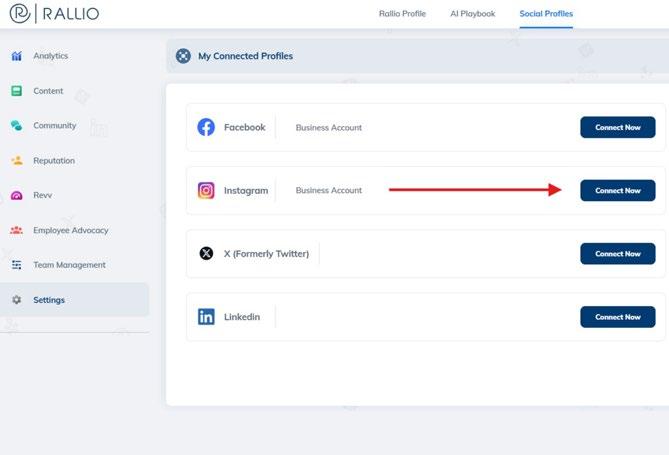Click the Rallio logo icon
Image resolution: width=669 pixels, height=455 pixels.
coord(20,13)
